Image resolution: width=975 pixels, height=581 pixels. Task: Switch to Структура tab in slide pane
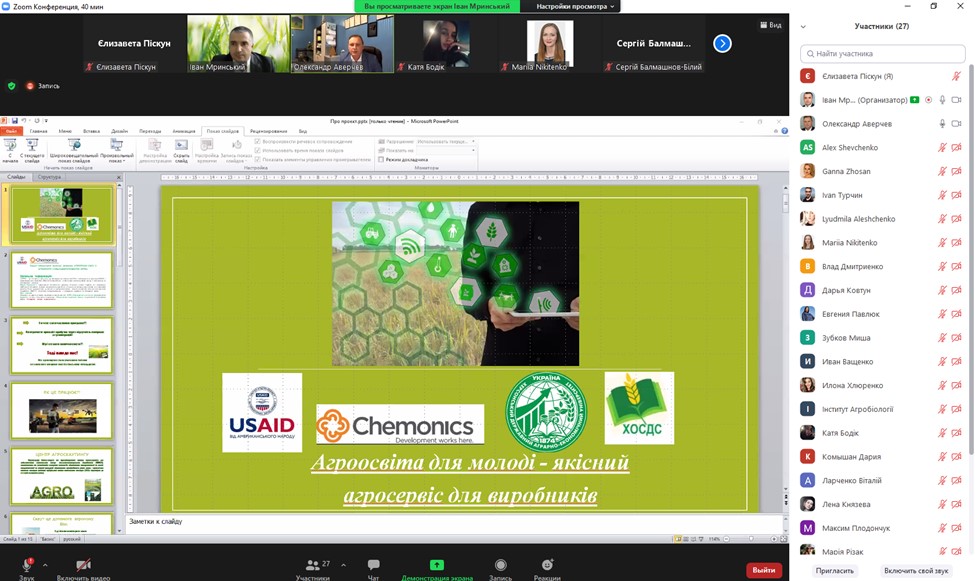click(x=50, y=177)
